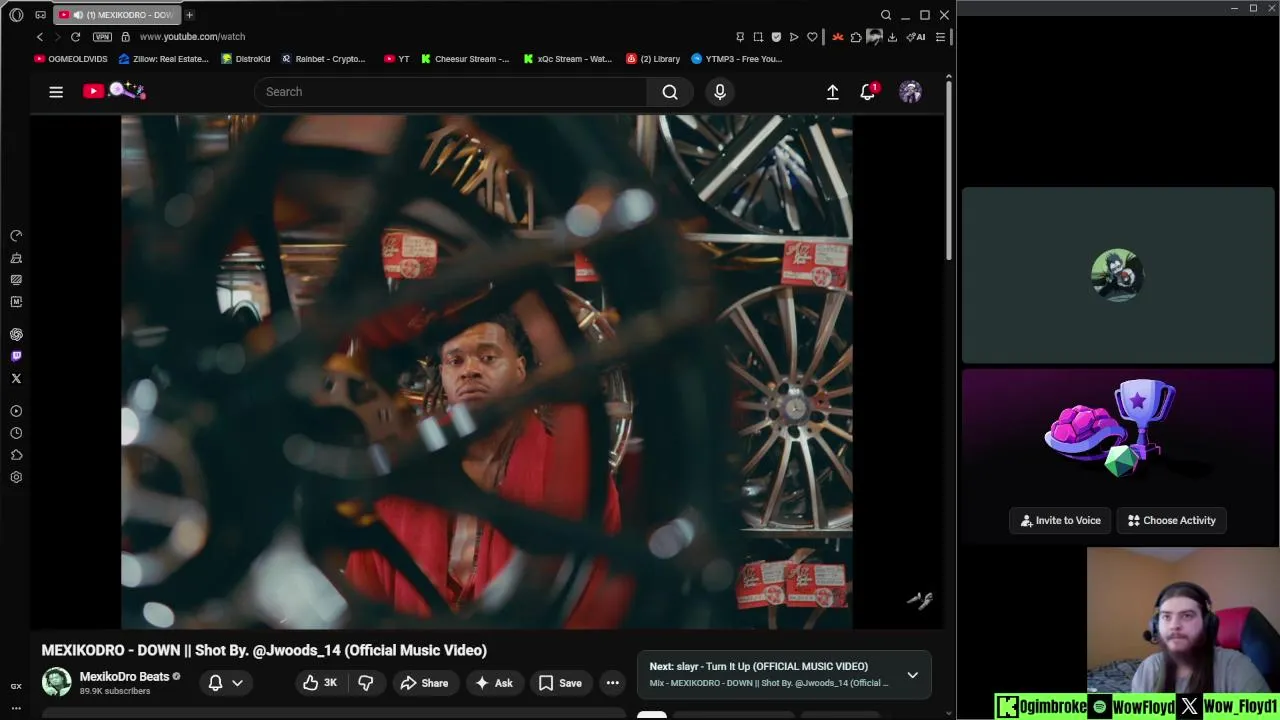Toggle the channel notification bell
1280x720 pixels.
click(215, 683)
